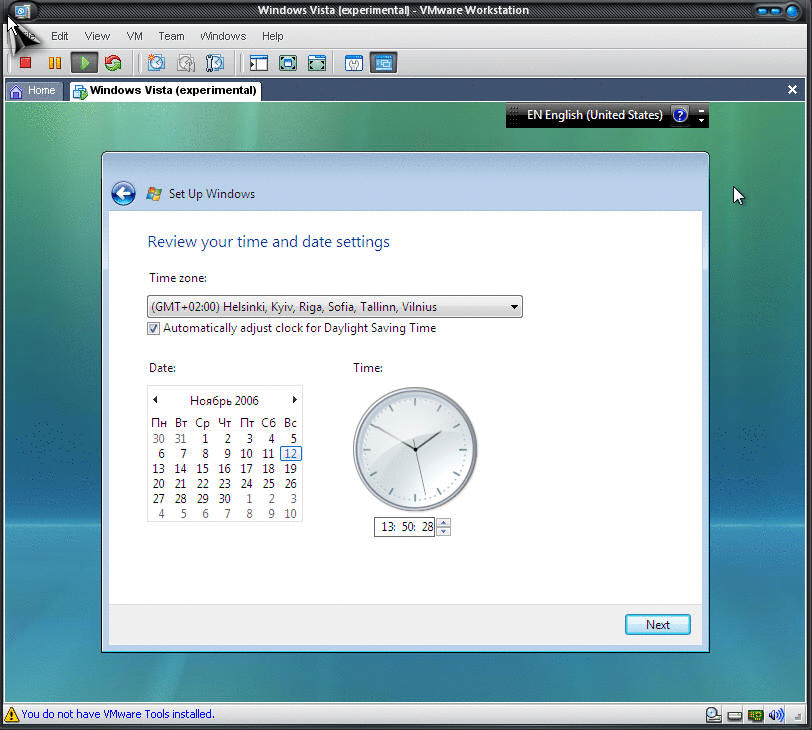This screenshot has height=730, width=812.
Task: Click the analog clock face
Action: pos(415,449)
